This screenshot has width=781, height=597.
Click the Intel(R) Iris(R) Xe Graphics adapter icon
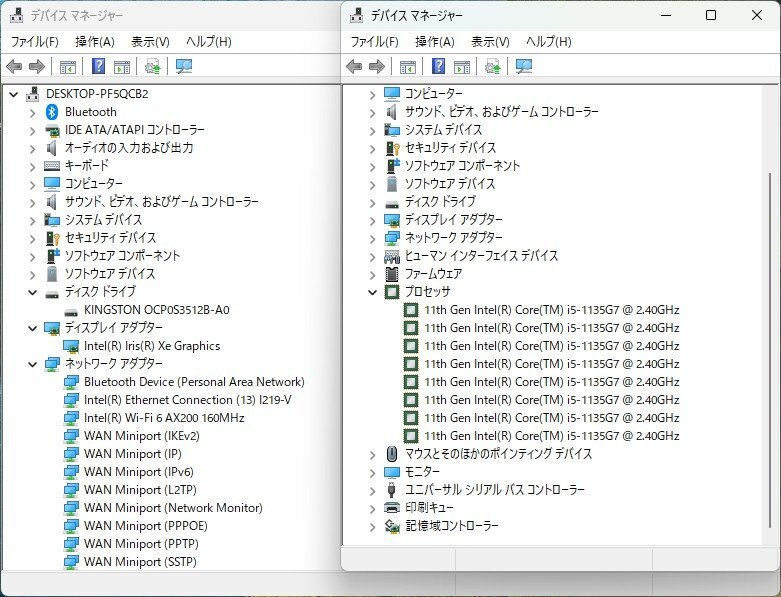[x=71, y=346]
